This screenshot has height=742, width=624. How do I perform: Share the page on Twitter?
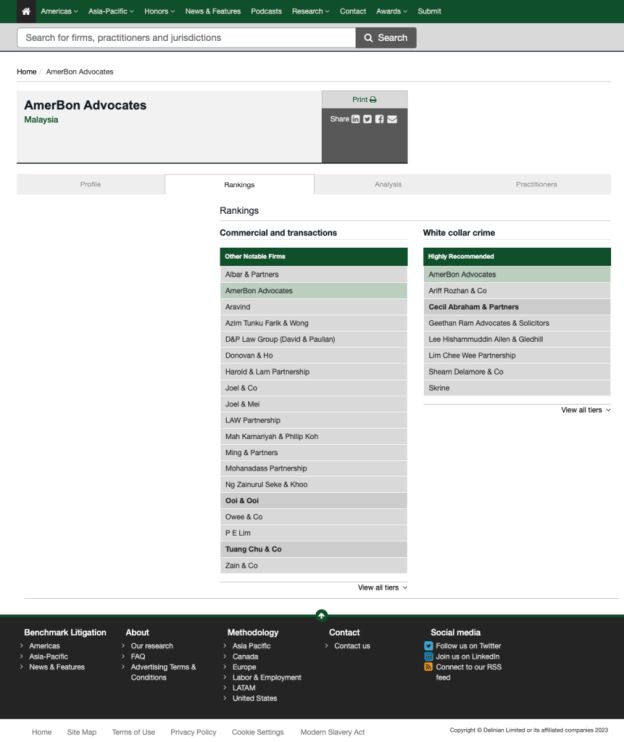tap(367, 119)
